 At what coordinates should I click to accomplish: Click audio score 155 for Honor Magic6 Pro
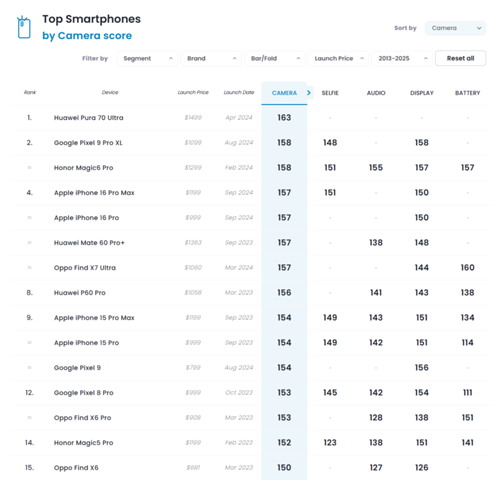376,168
